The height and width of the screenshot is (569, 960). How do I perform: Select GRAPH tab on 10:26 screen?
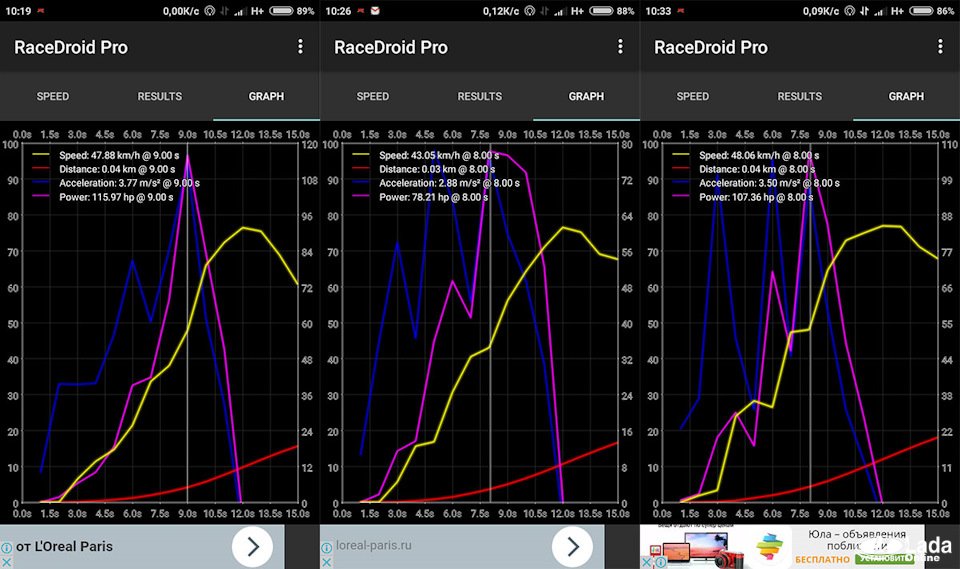(586, 97)
